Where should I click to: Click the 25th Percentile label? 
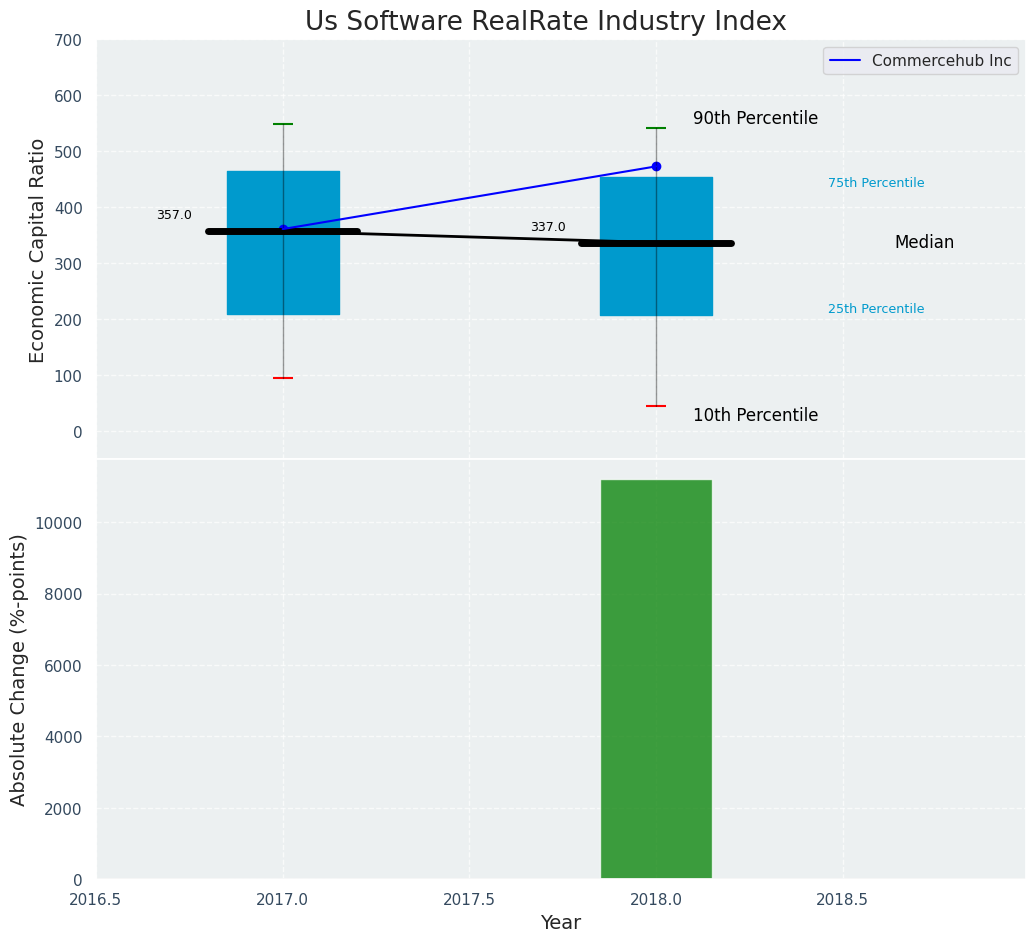(876, 309)
